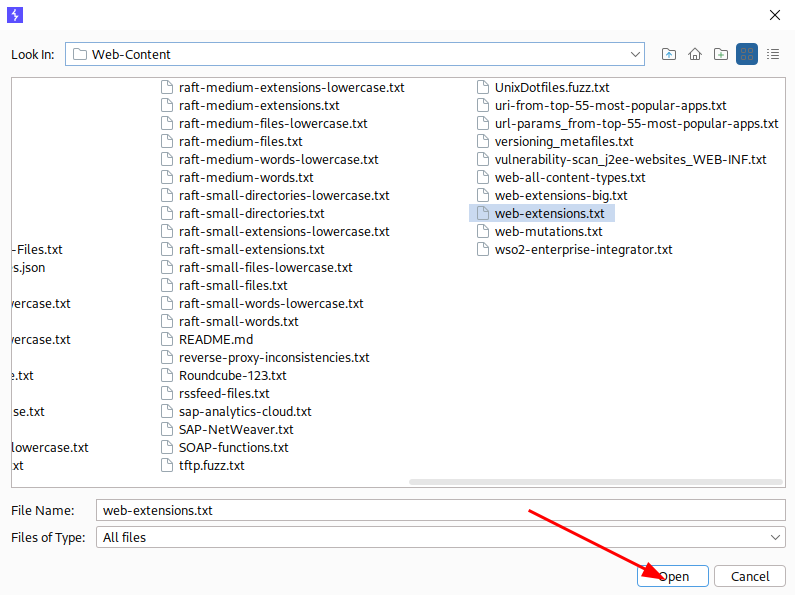Select raft-small-words.txt in the list
The height and width of the screenshot is (595, 795).
238,322
